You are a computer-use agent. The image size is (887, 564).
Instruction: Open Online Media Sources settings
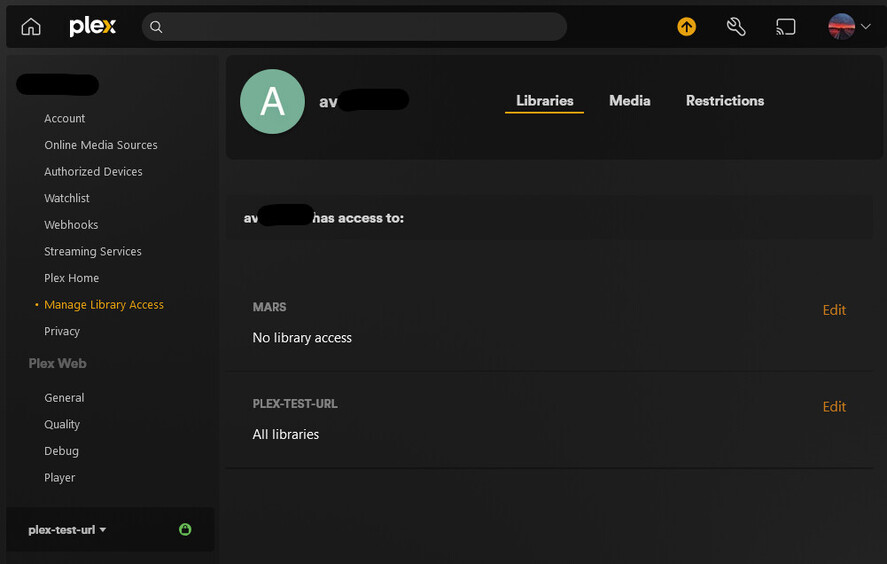tap(101, 145)
